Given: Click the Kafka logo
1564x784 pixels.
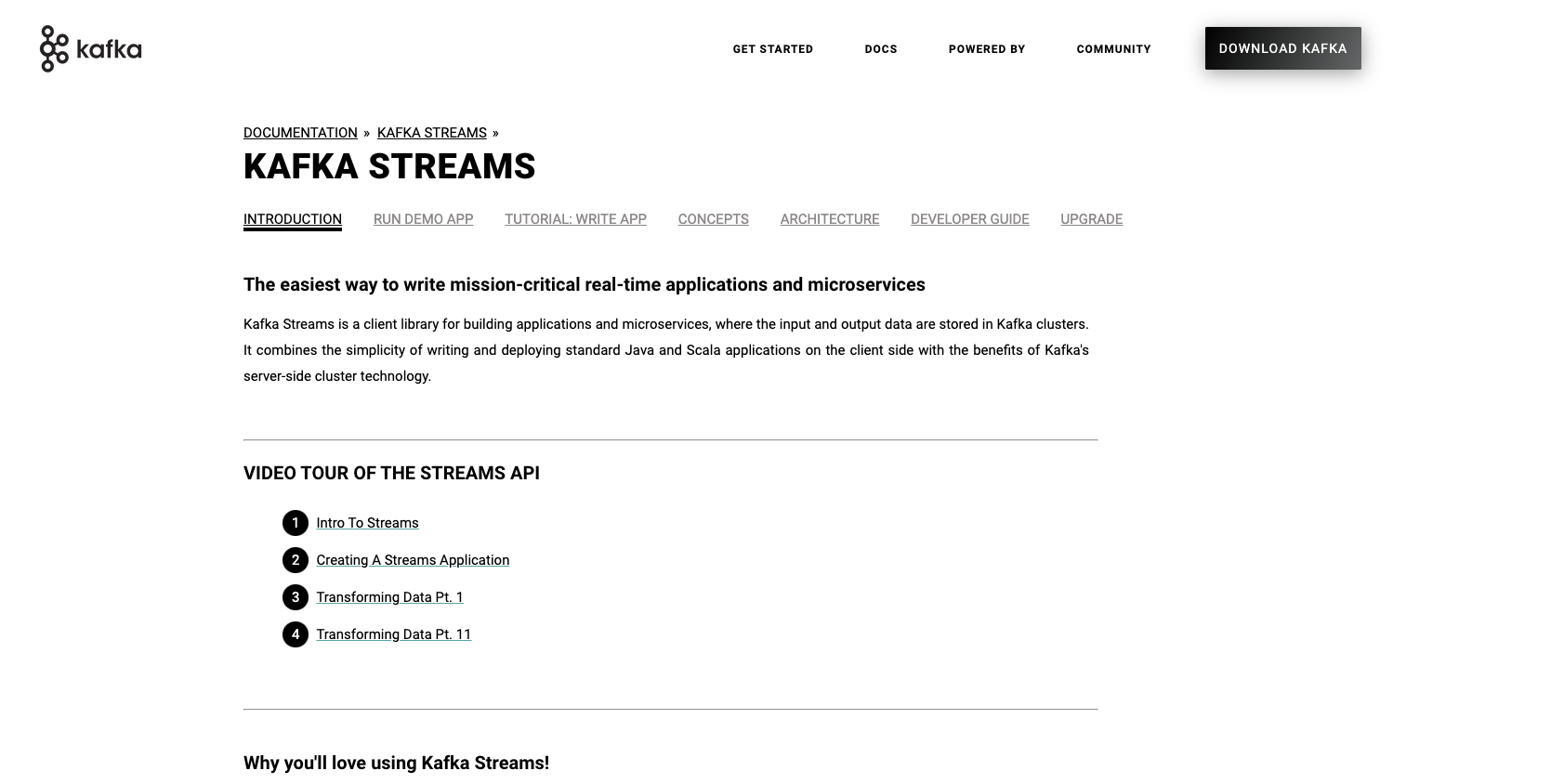Looking at the screenshot, I should (91, 49).
